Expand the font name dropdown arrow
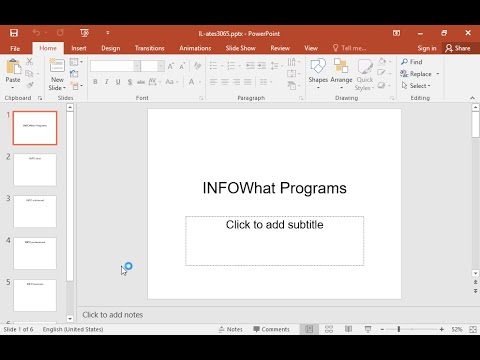Viewport: 480px width, 360px height. (x=137, y=66)
